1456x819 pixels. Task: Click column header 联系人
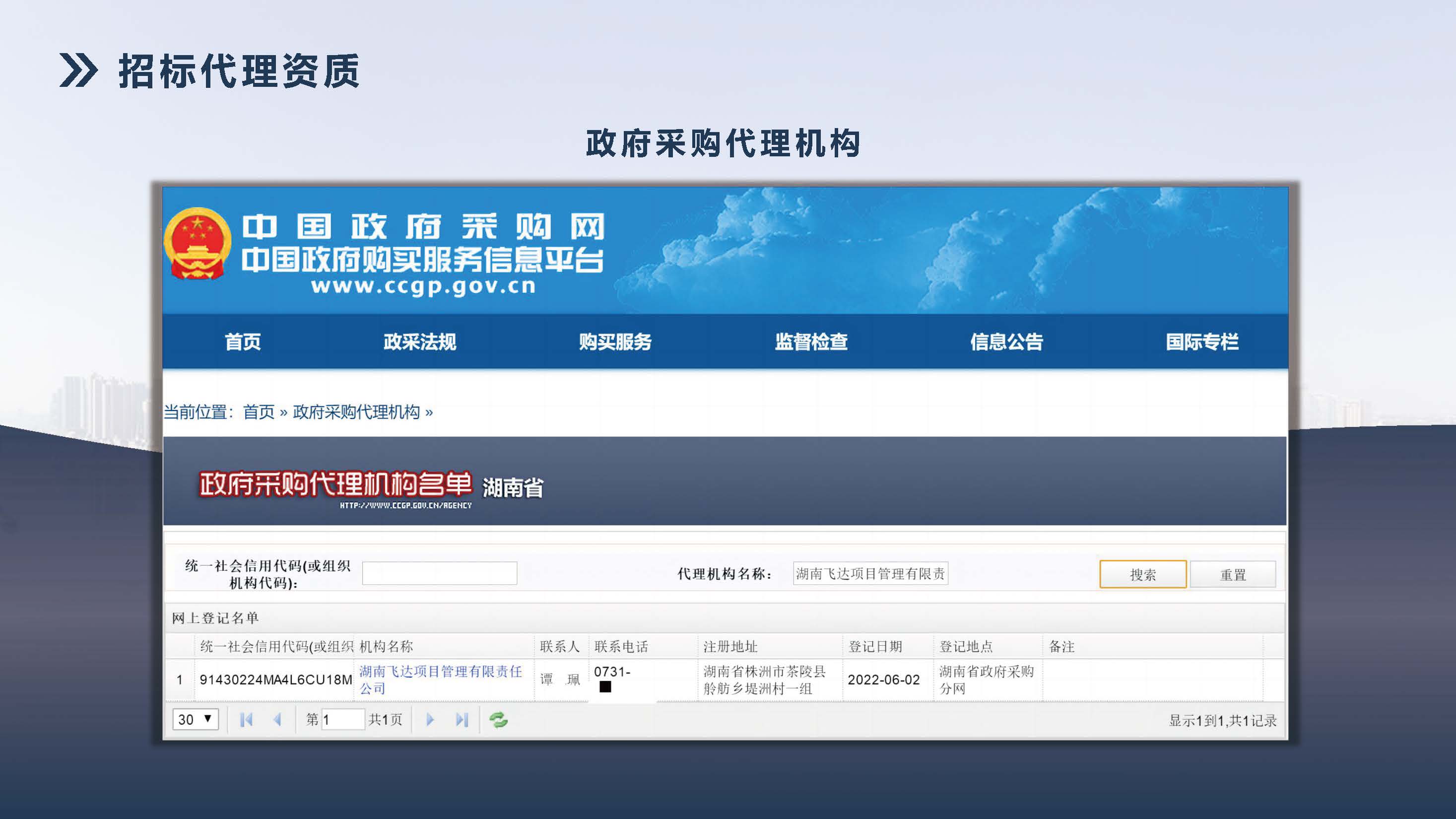561,646
